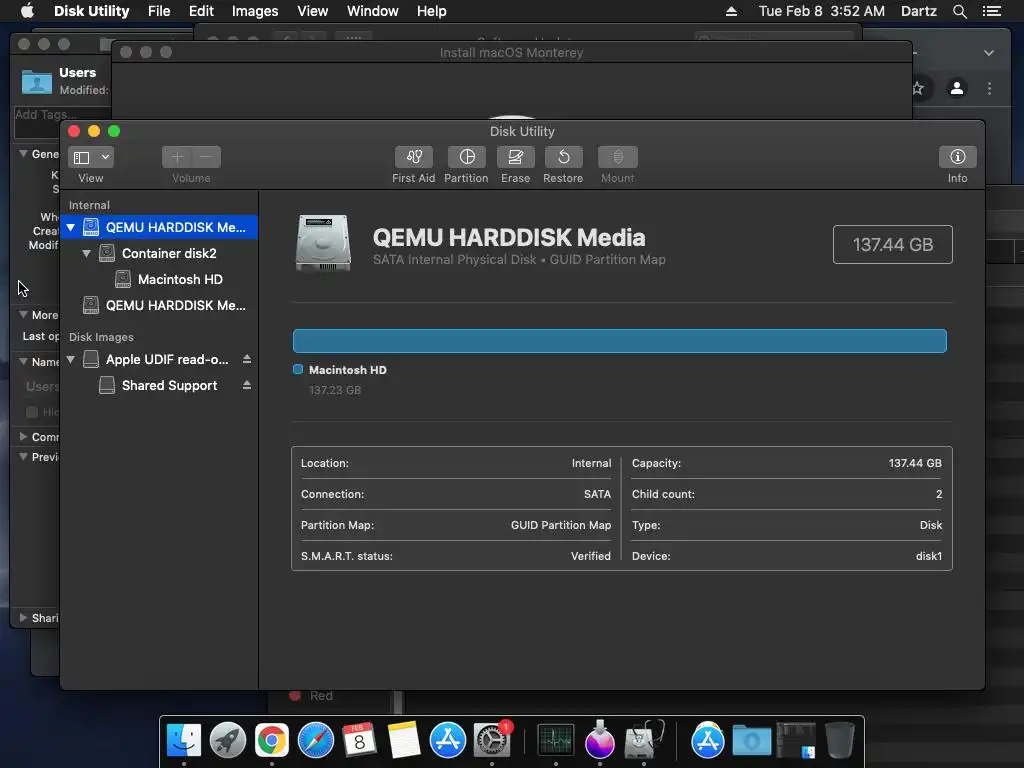The image size is (1024, 768).
Task: Click the eject icon in menu bar
Action: 731,11
